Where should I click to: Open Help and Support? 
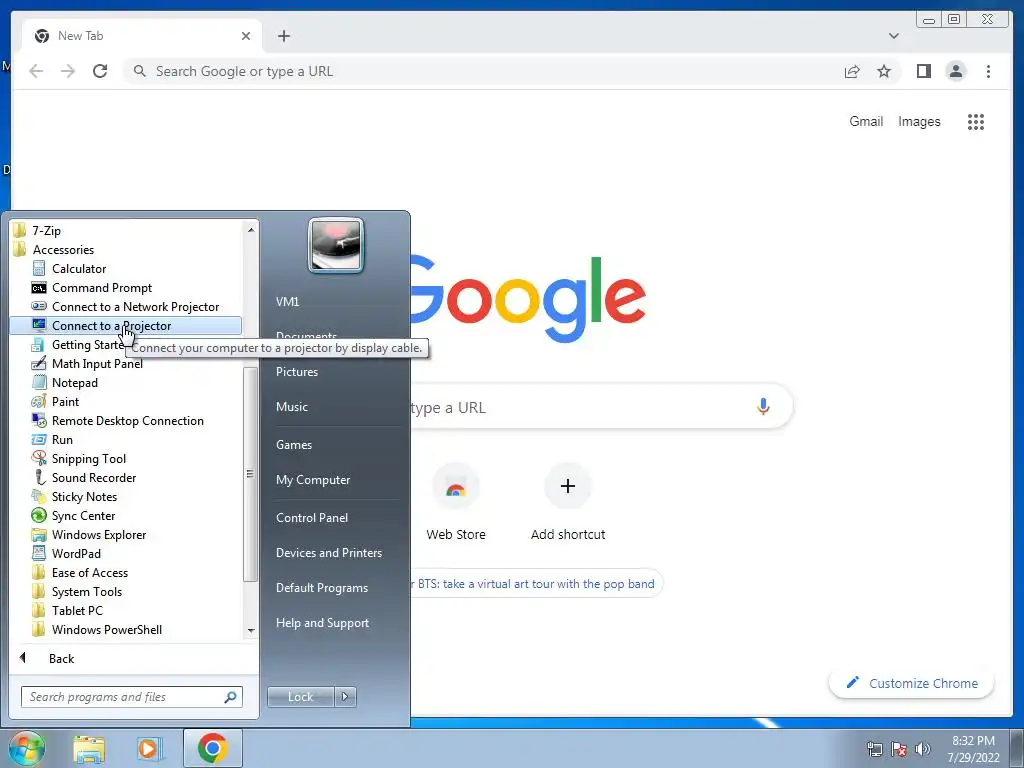pos(322,623)
